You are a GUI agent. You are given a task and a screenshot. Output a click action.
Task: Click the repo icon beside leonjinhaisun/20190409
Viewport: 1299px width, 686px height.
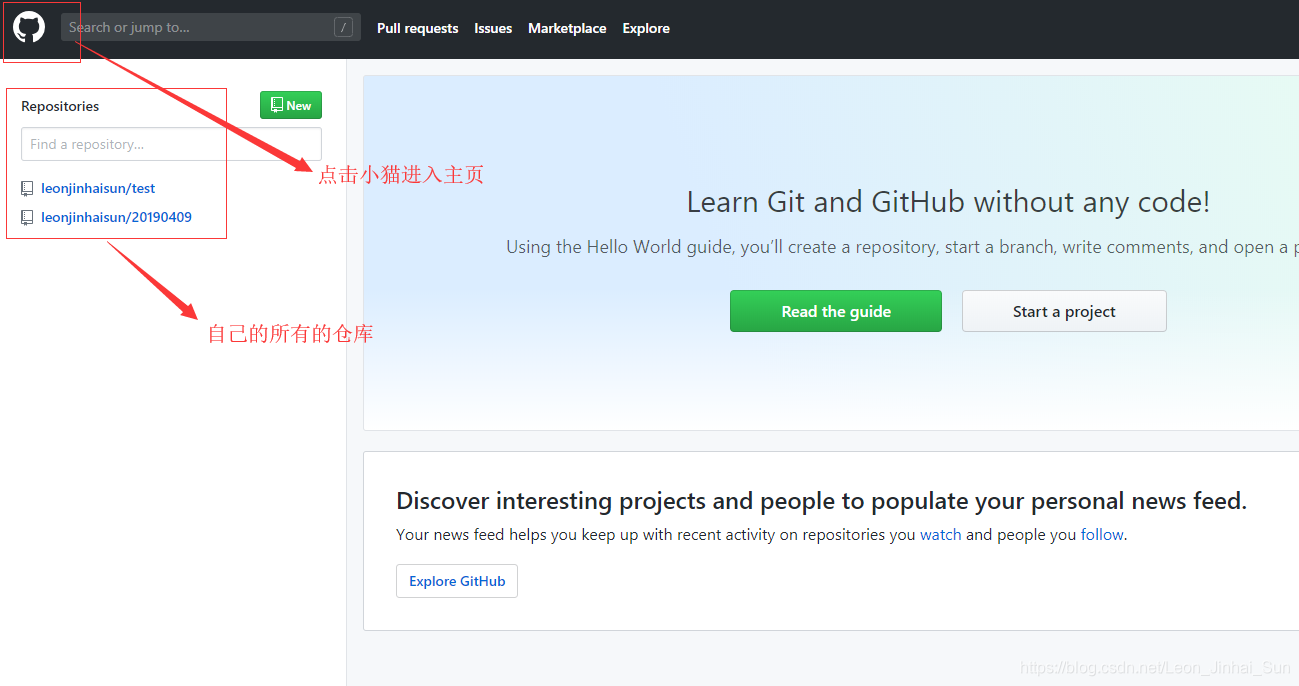27,217
